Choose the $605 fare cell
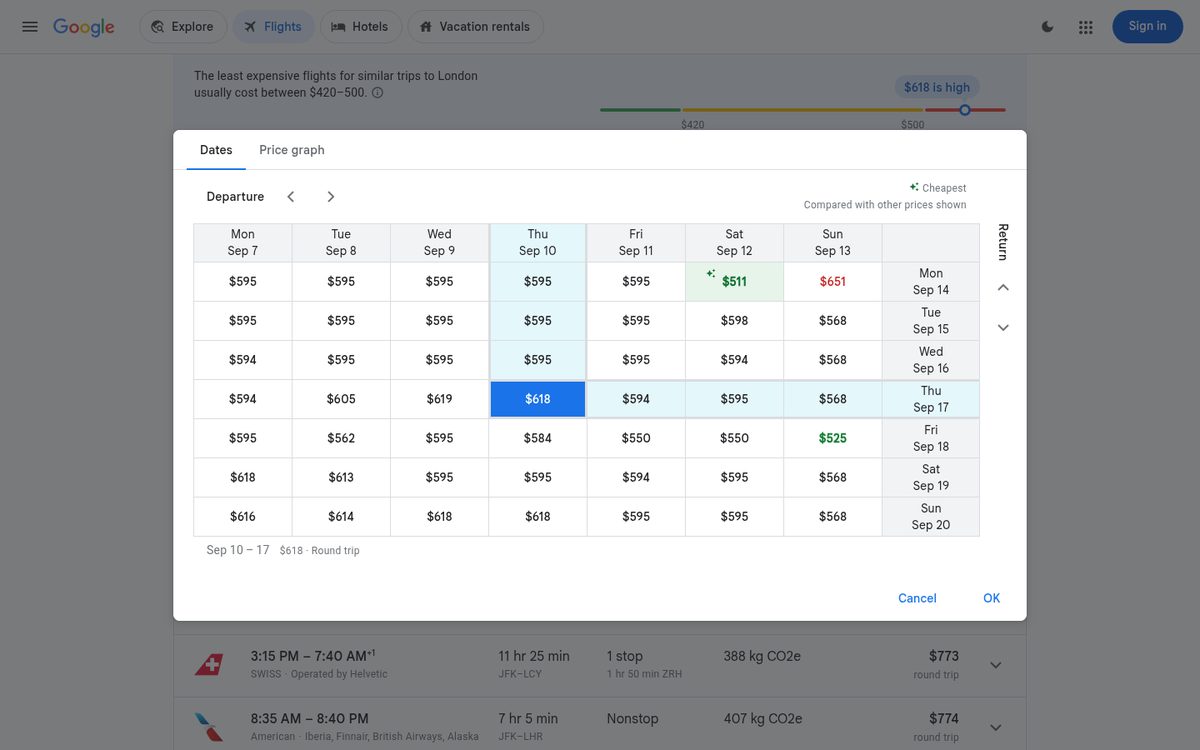Viewport: 1200px width, 750px height. 341,399
